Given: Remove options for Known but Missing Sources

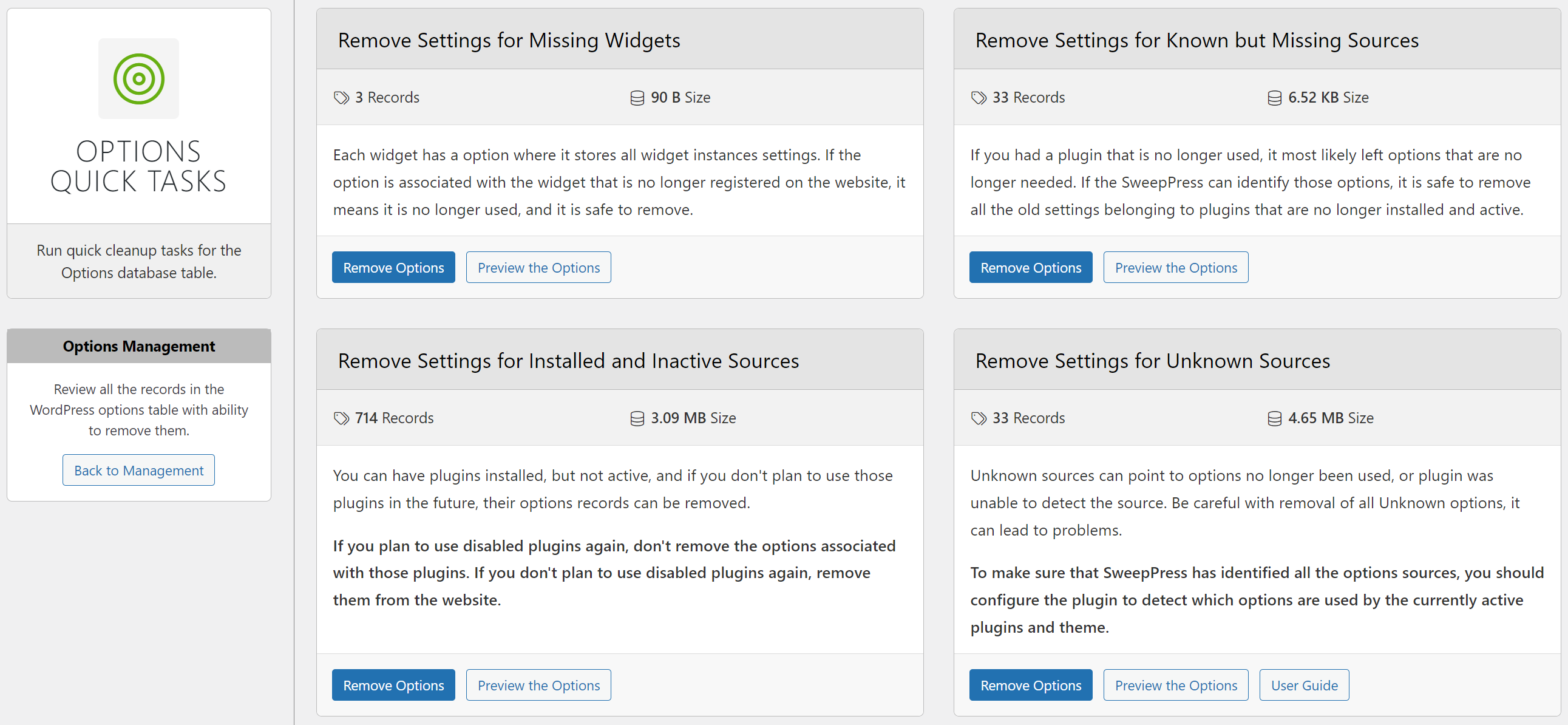Looking at the screenshot, I should coord(1031,267).
